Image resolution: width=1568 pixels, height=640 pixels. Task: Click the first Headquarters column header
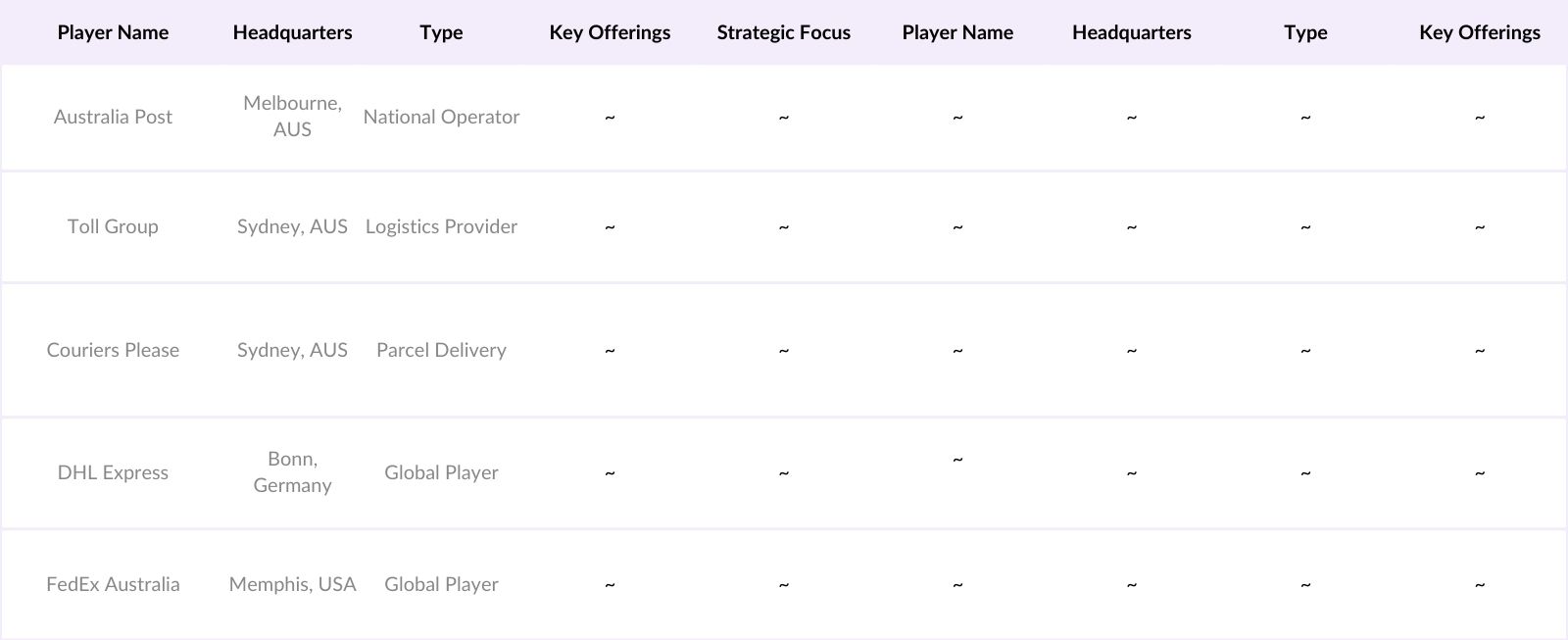[292, 32]
